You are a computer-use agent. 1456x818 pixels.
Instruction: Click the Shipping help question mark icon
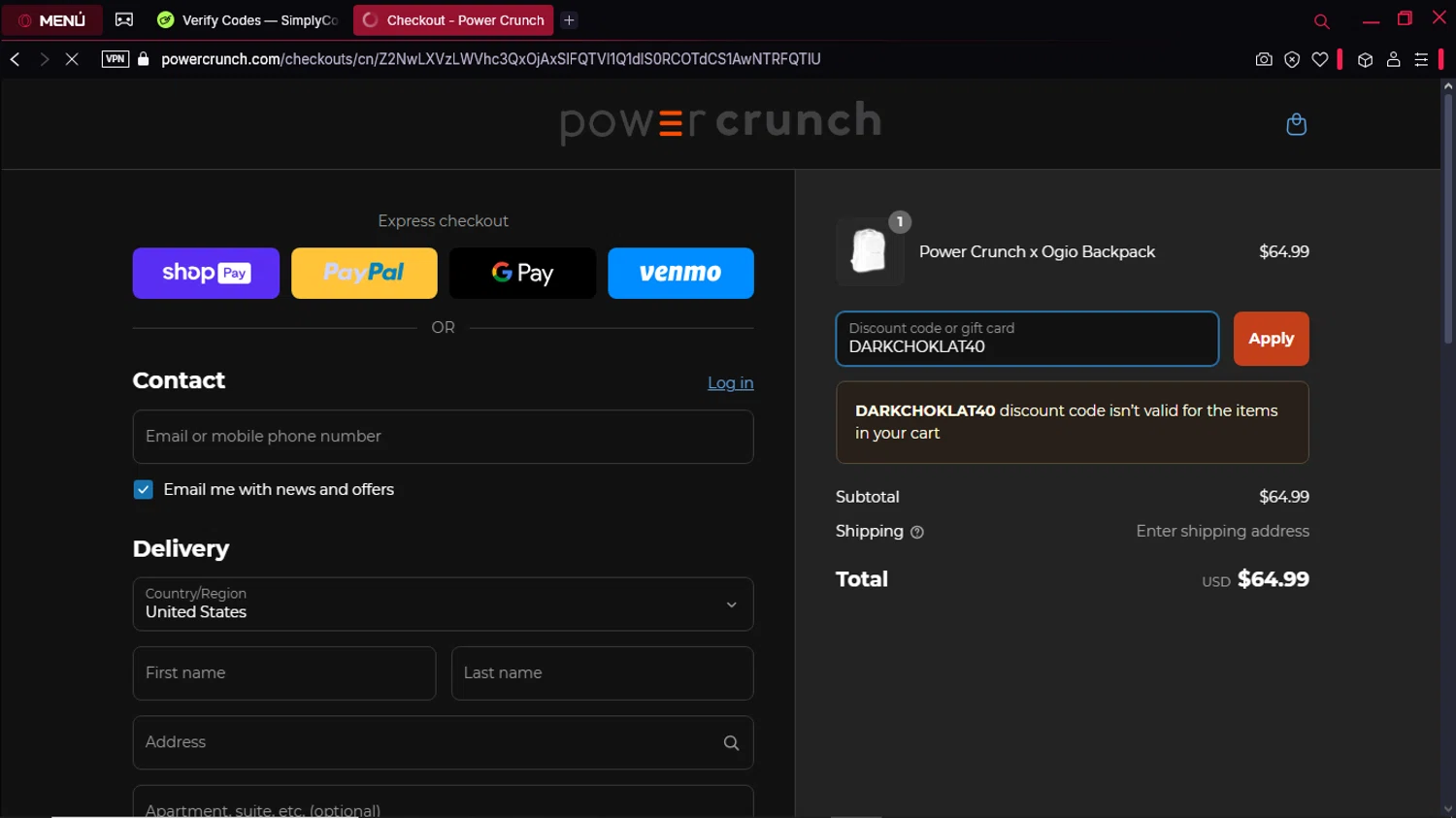(x=917, y=532)
